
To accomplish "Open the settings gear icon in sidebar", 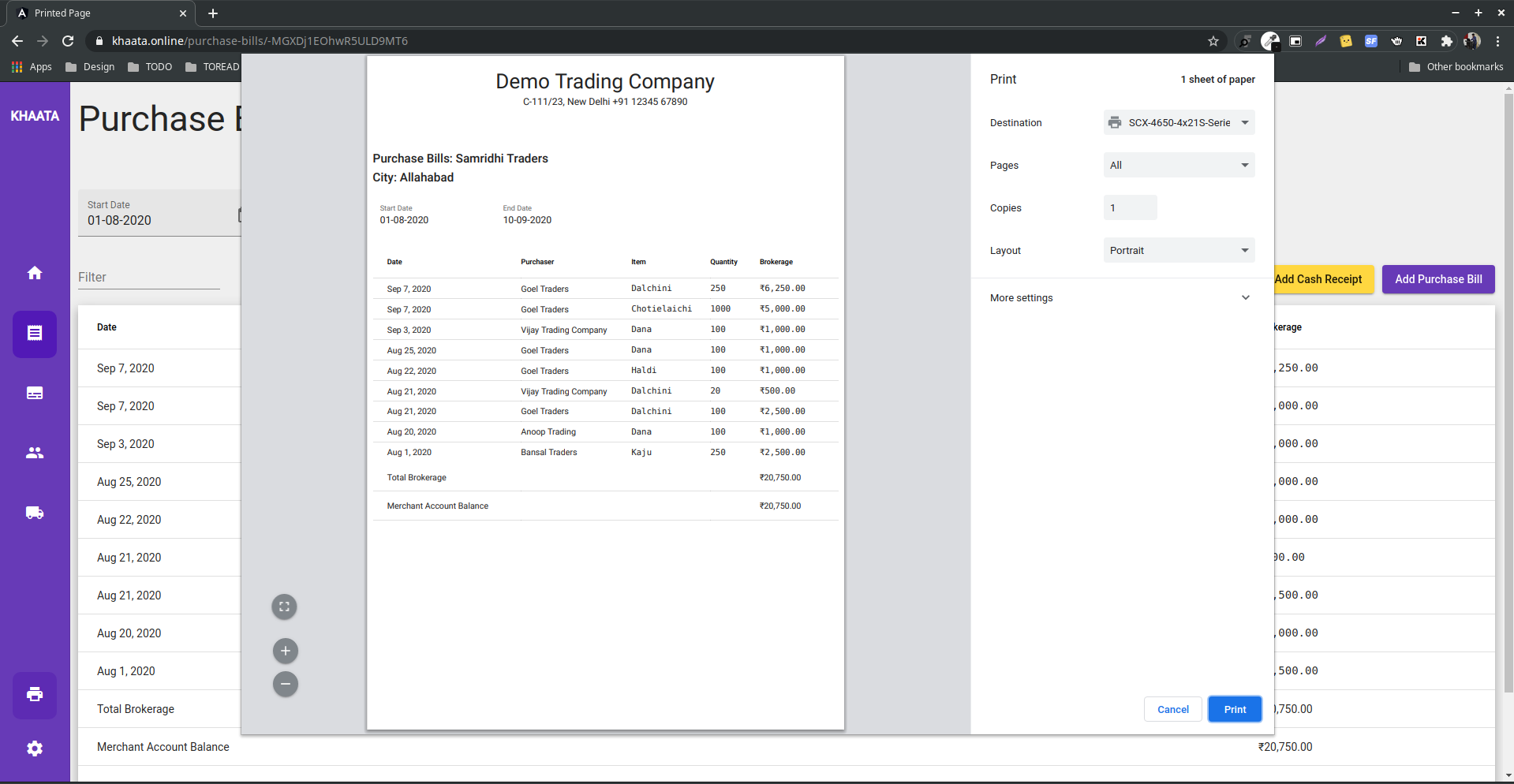I will click(x=35, y=749).
